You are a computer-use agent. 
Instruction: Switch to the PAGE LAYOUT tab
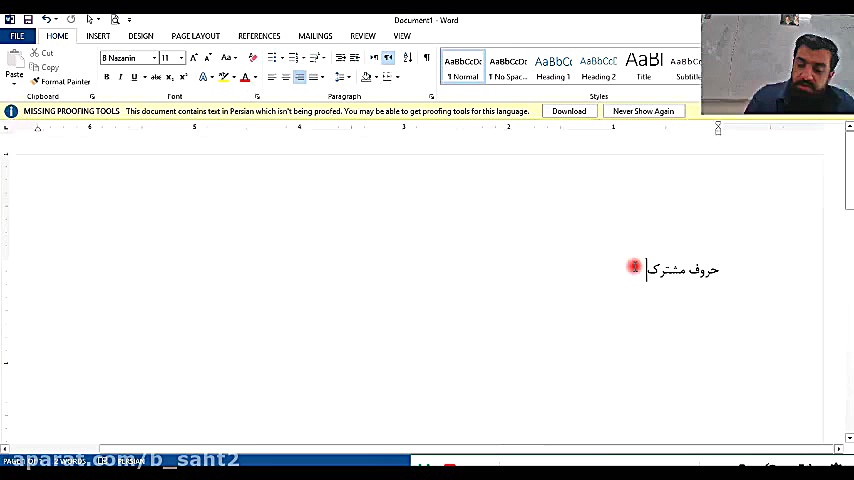[x=196, y=36]
